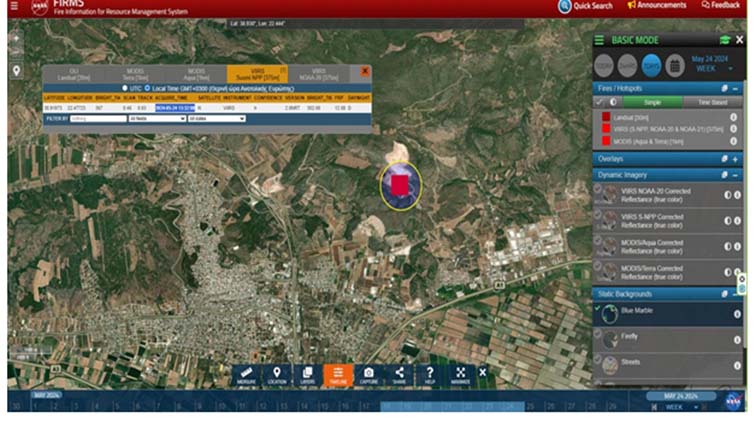Viewport: 756px width, 423px height.
Task: Select the Local Time radio button
Action: [x=148, y=88]
